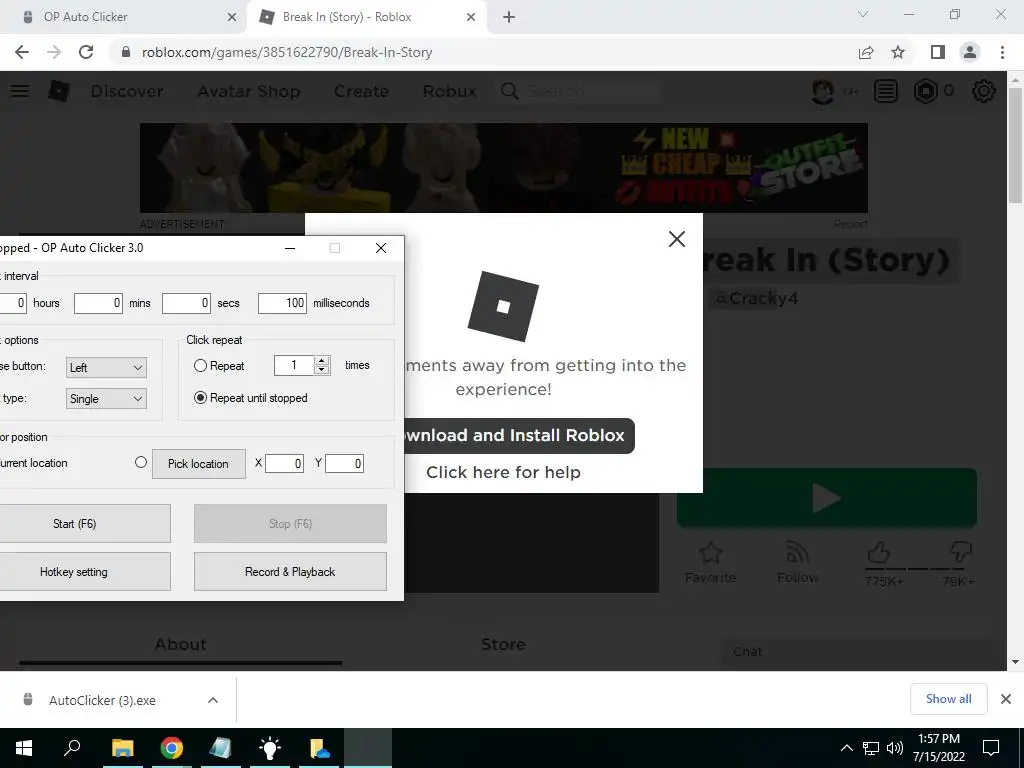This screenshot has height=768, width=1024.
Task: Open File Explorer from taskbar
Action: tap(122, 748)
